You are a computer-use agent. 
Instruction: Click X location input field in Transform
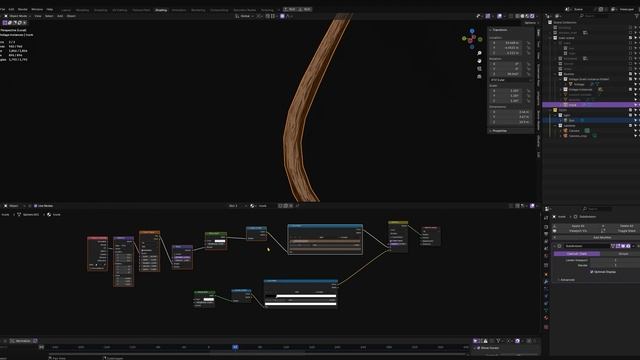(x=507, y=42)
